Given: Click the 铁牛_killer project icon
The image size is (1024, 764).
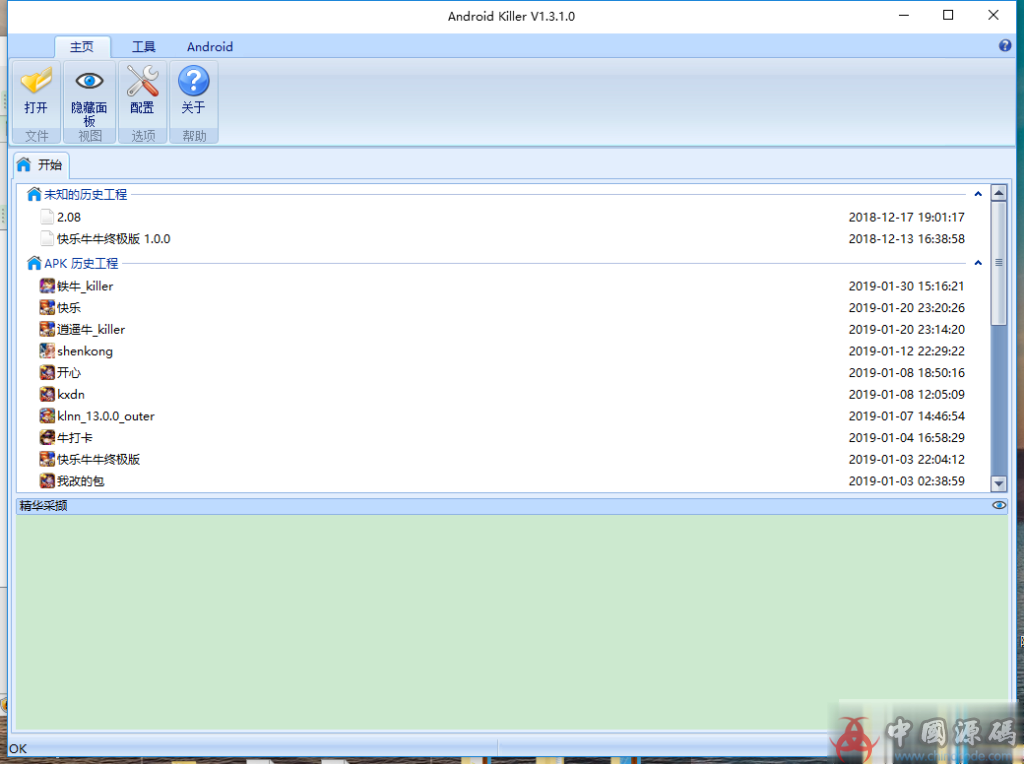Looking at the screenshot, I should pos(47,286).
